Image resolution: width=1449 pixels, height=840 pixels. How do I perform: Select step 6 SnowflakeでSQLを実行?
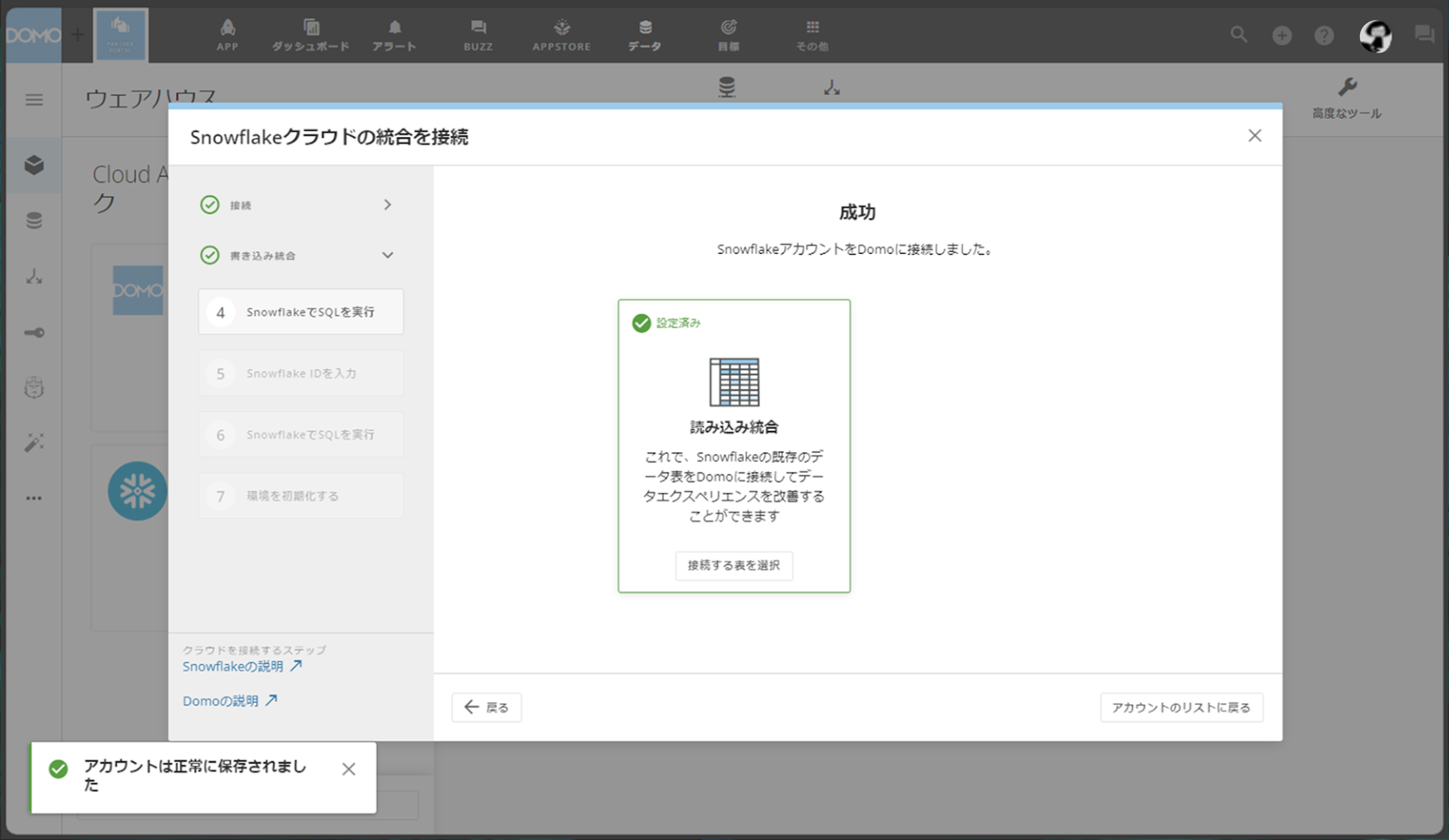pos(301,435)
